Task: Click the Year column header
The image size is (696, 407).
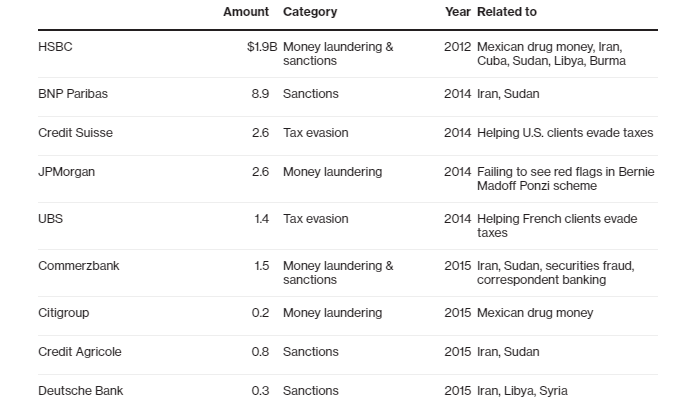Action: [x=458, y=12]
